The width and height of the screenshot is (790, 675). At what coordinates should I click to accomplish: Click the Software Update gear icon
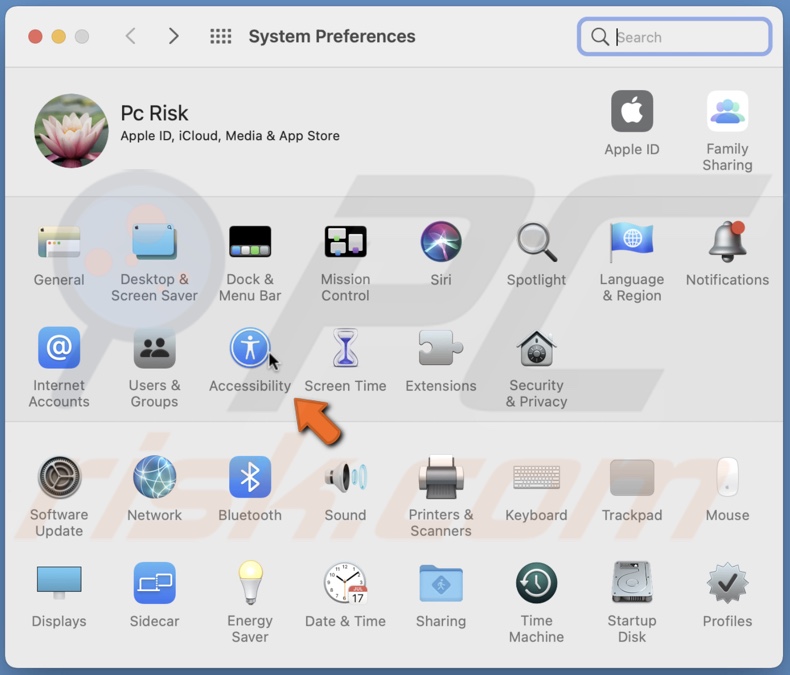point(59,478)
